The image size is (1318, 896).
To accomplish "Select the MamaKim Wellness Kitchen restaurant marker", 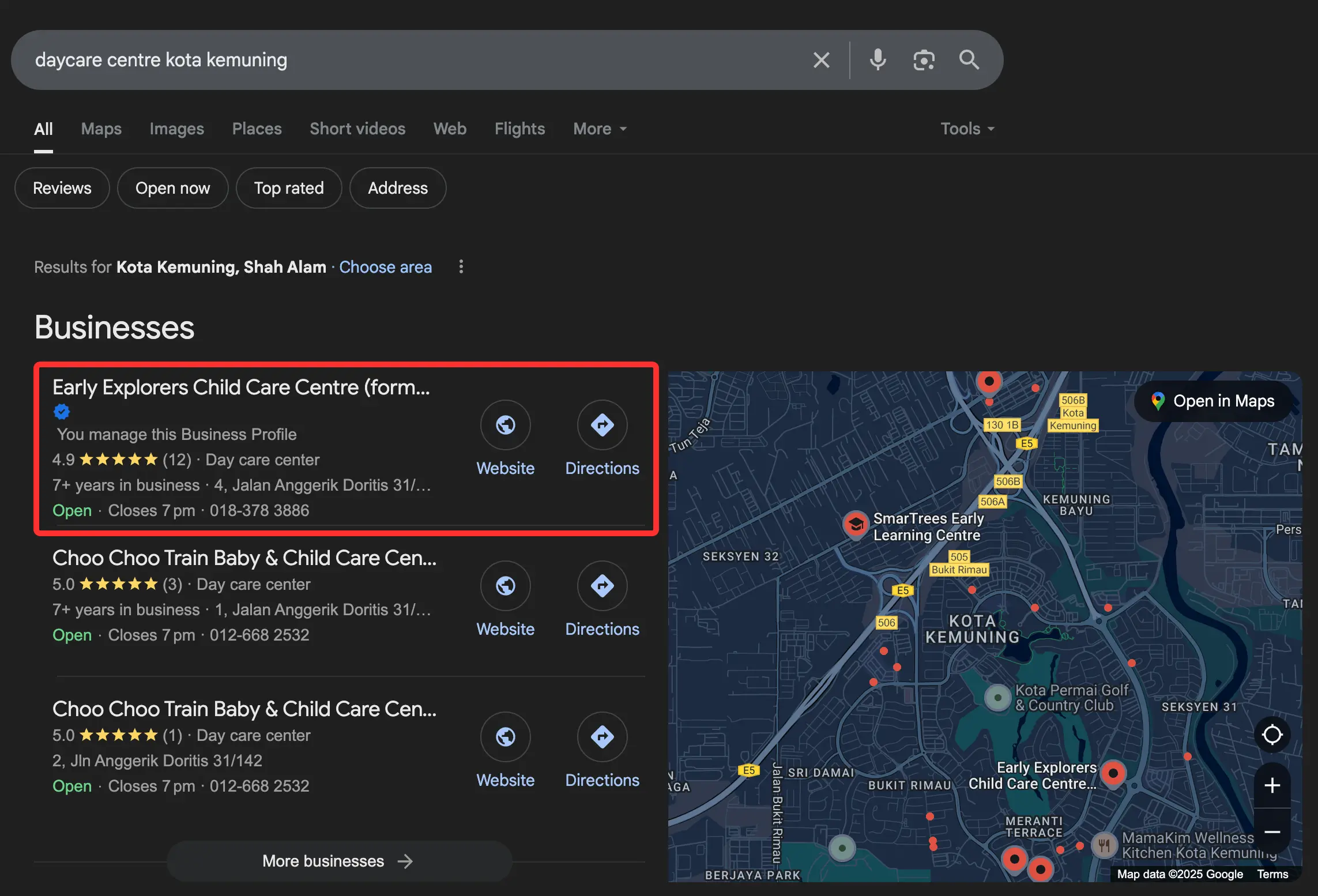I will tap(1104, 845).
